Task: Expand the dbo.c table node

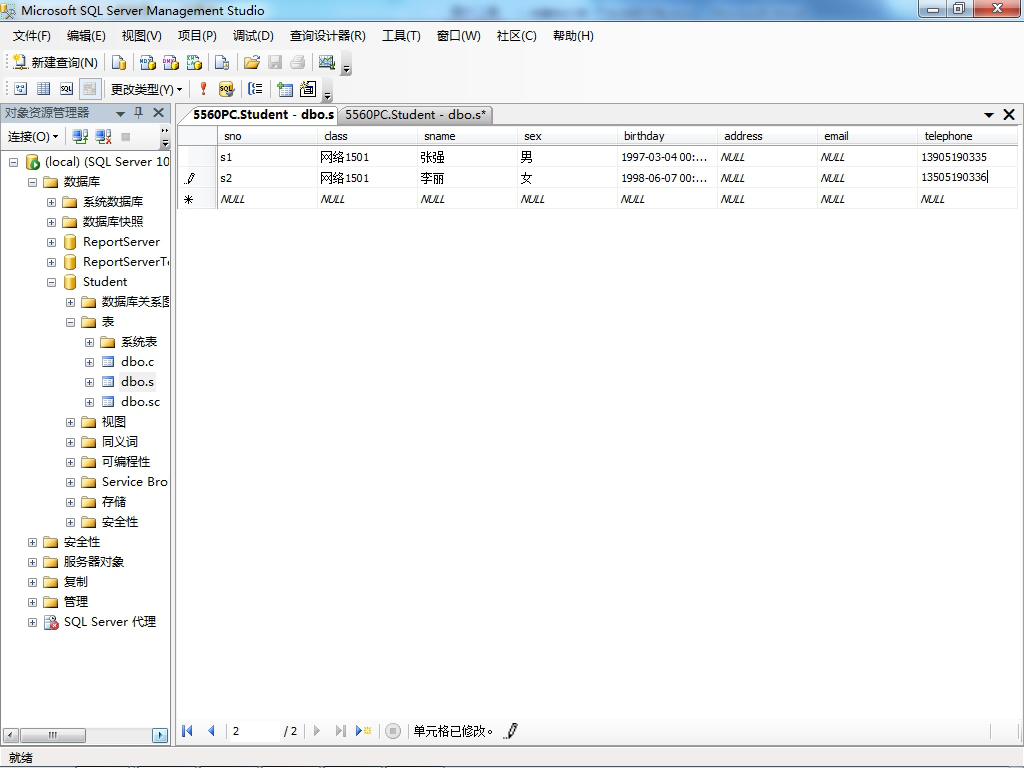Action: coord(89,362)
